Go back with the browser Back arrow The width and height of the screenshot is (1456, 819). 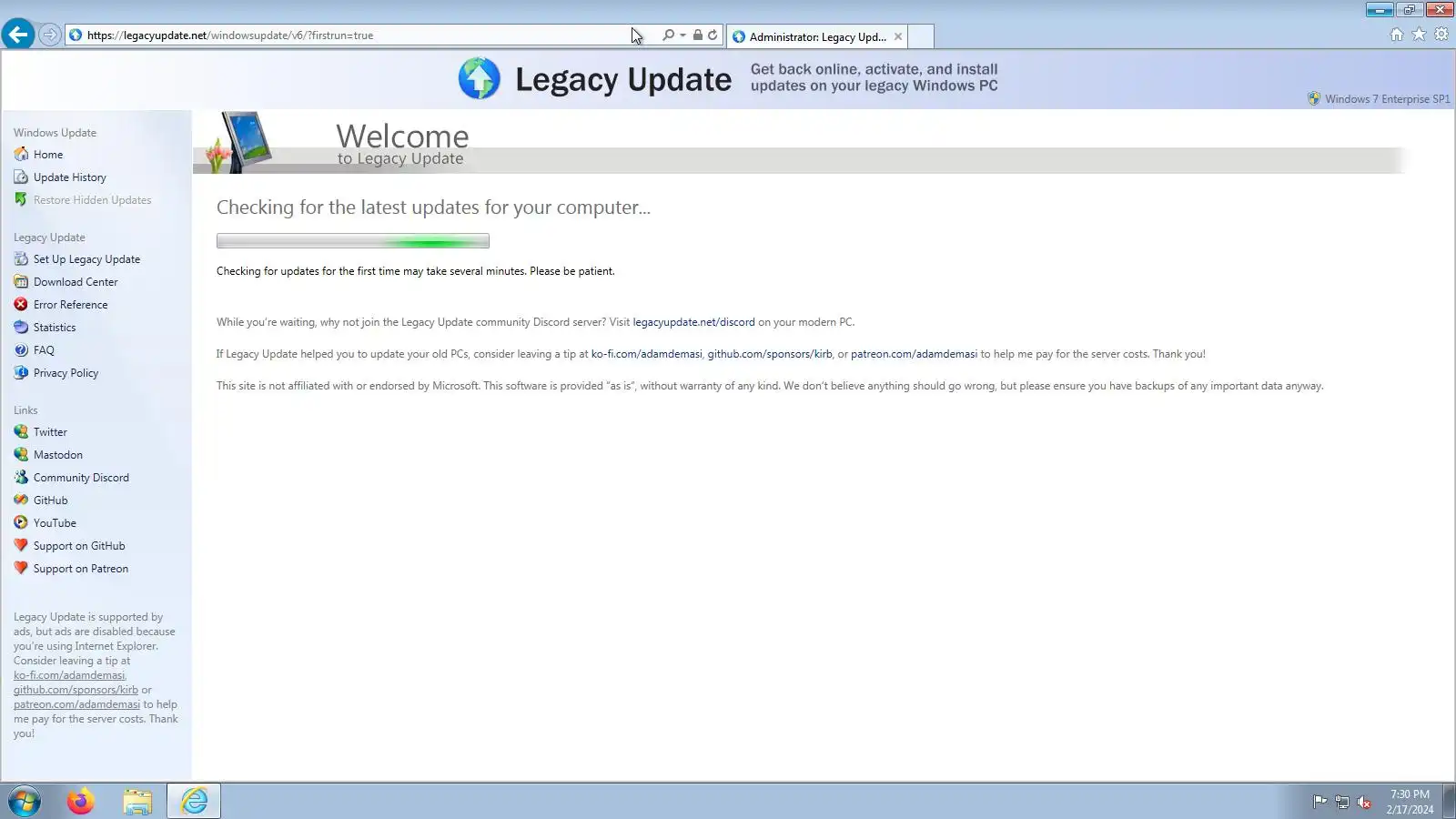(x=18, y=35)
